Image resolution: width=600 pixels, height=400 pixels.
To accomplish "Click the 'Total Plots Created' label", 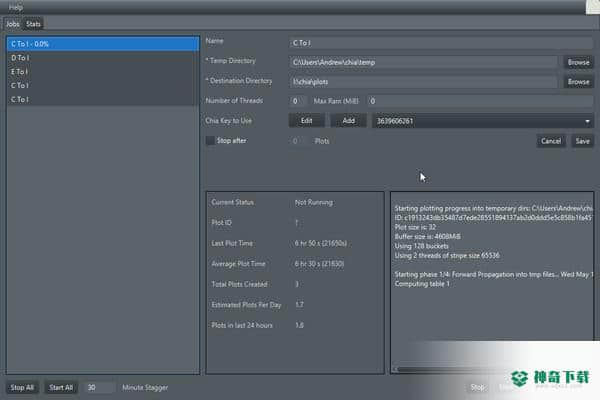I will (x=239, y=284).
